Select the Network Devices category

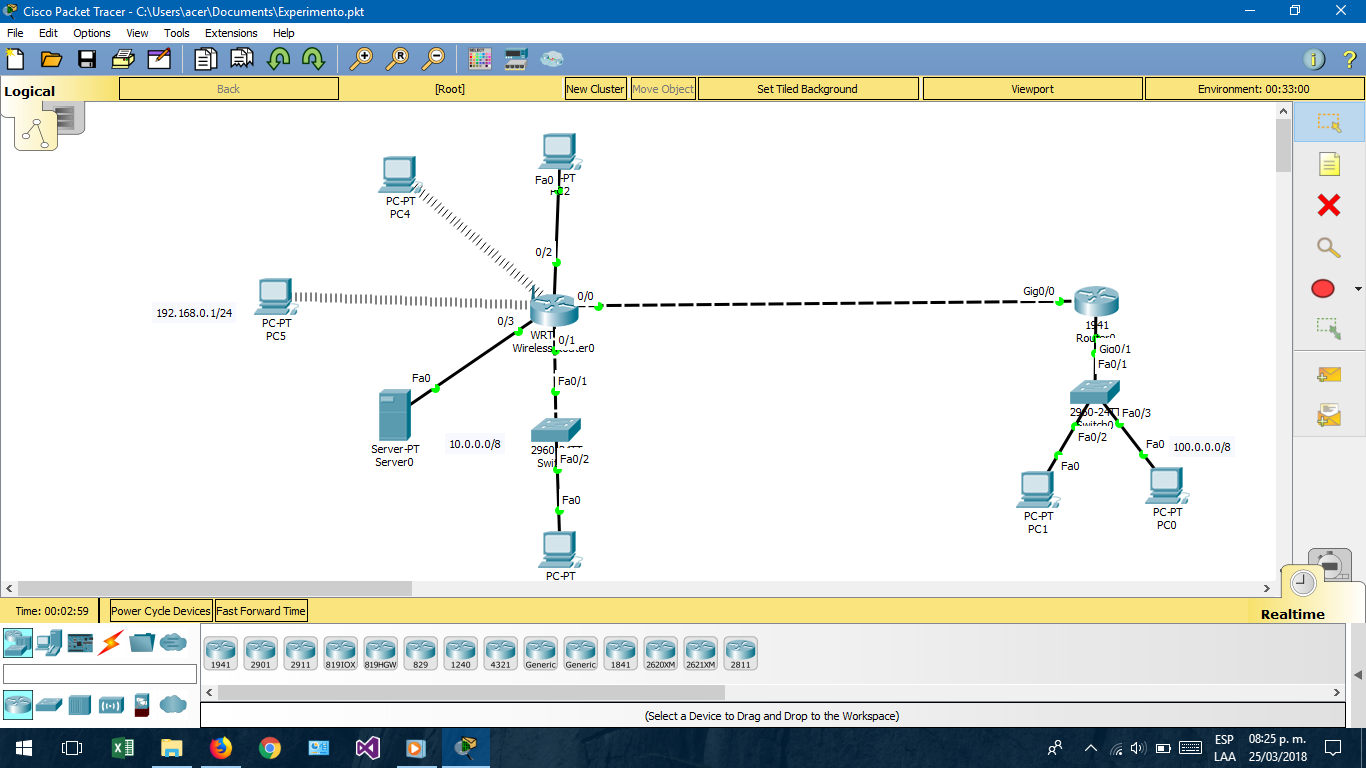point(18,642)
